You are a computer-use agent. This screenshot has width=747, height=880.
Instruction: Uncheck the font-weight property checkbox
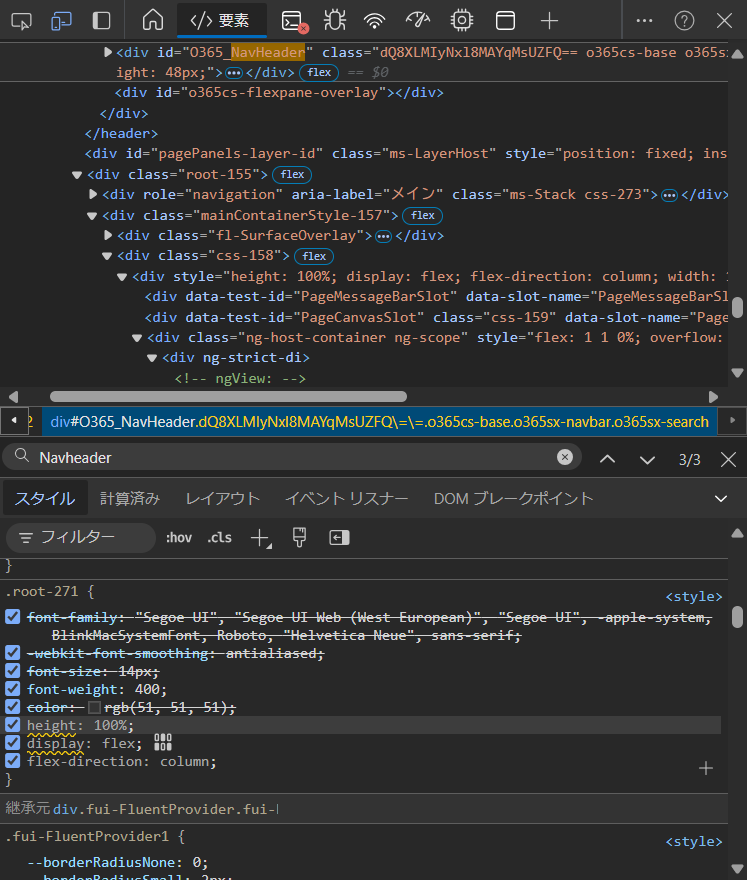(x=13, y=689)
